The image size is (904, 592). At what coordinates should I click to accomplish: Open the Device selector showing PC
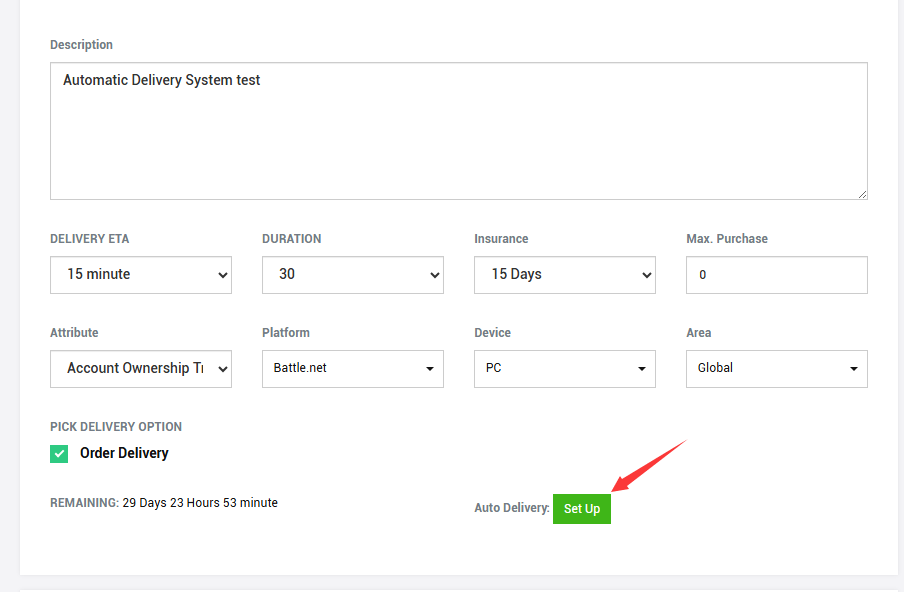pos(564,369)
